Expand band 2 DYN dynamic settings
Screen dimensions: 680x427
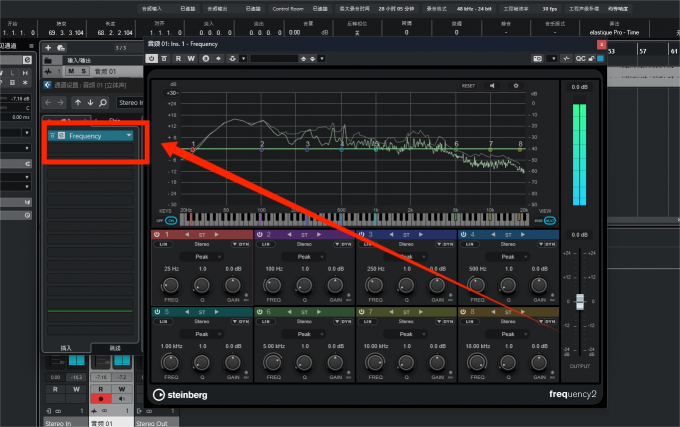pos(343,244)
